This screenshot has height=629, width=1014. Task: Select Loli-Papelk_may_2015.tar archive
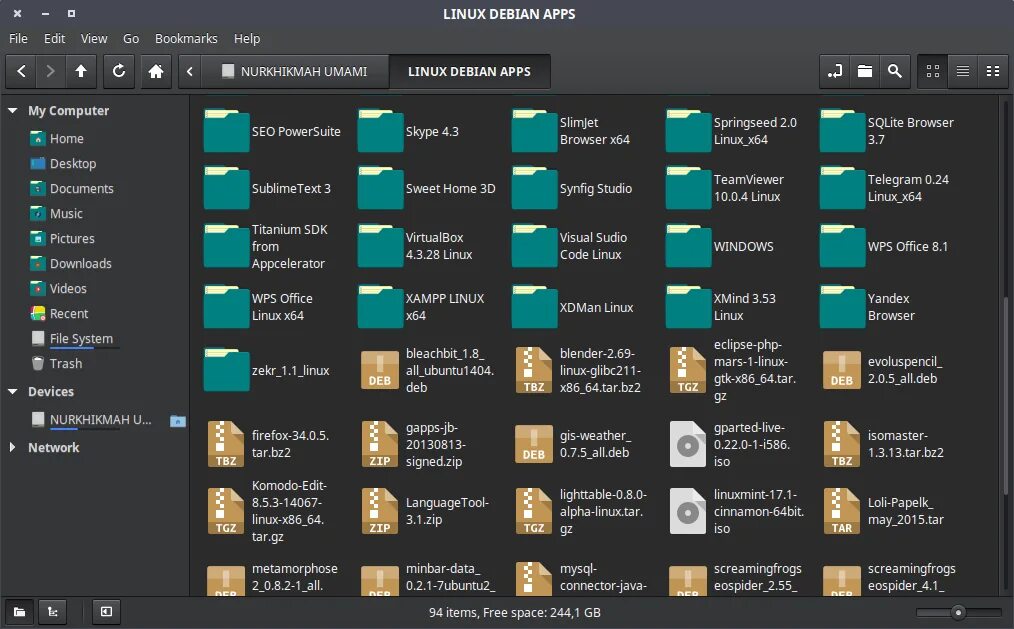pos(883,511)
